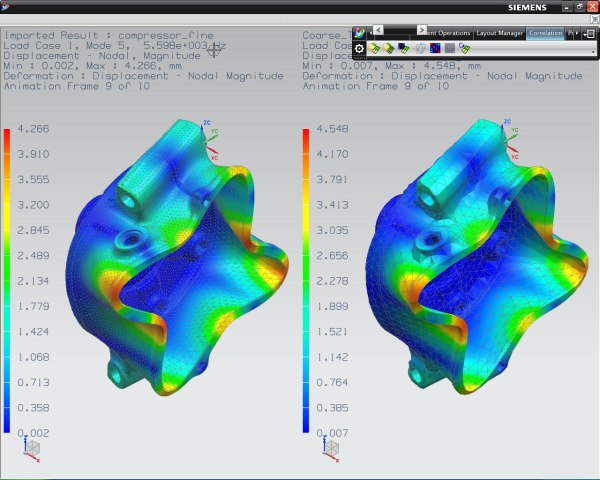Image resolution: width=600 pixels, height=480 pixels.
Task: Click the view triad in left viewport corner
Action: [33, 450]
